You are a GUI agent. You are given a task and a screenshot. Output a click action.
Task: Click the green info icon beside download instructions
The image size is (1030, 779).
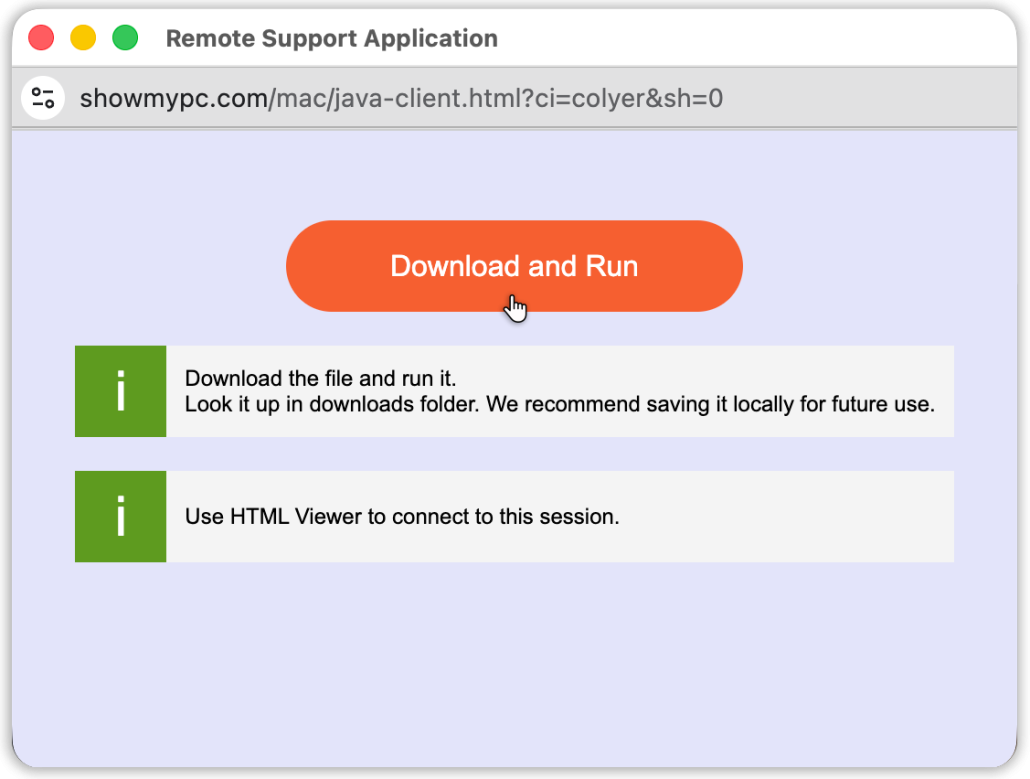tap(120, 391)
